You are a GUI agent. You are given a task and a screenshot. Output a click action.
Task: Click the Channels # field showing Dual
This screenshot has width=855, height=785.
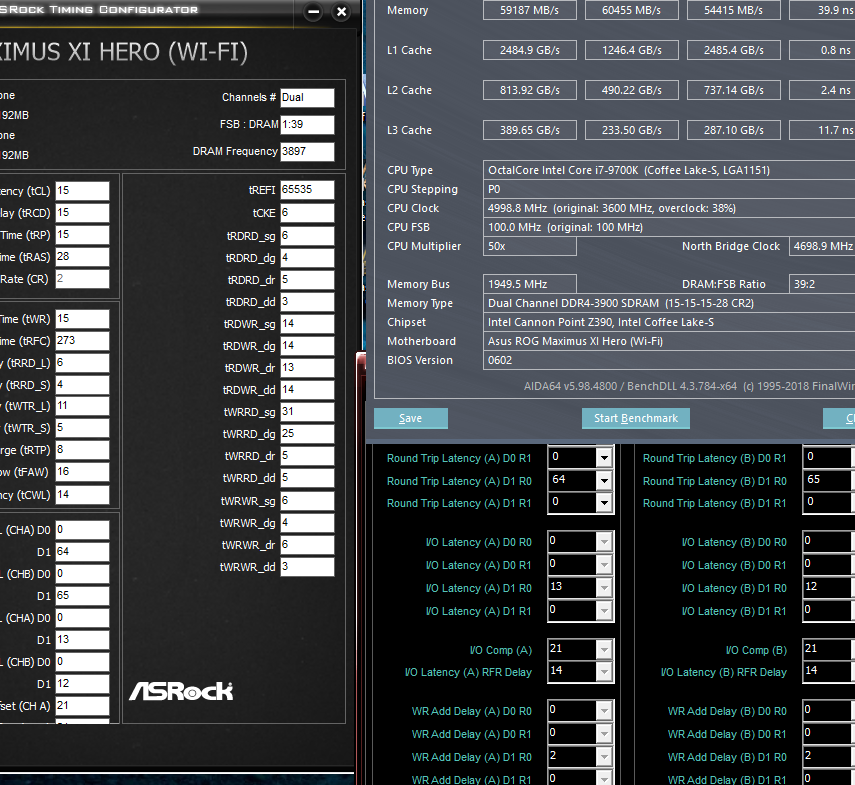307,98
